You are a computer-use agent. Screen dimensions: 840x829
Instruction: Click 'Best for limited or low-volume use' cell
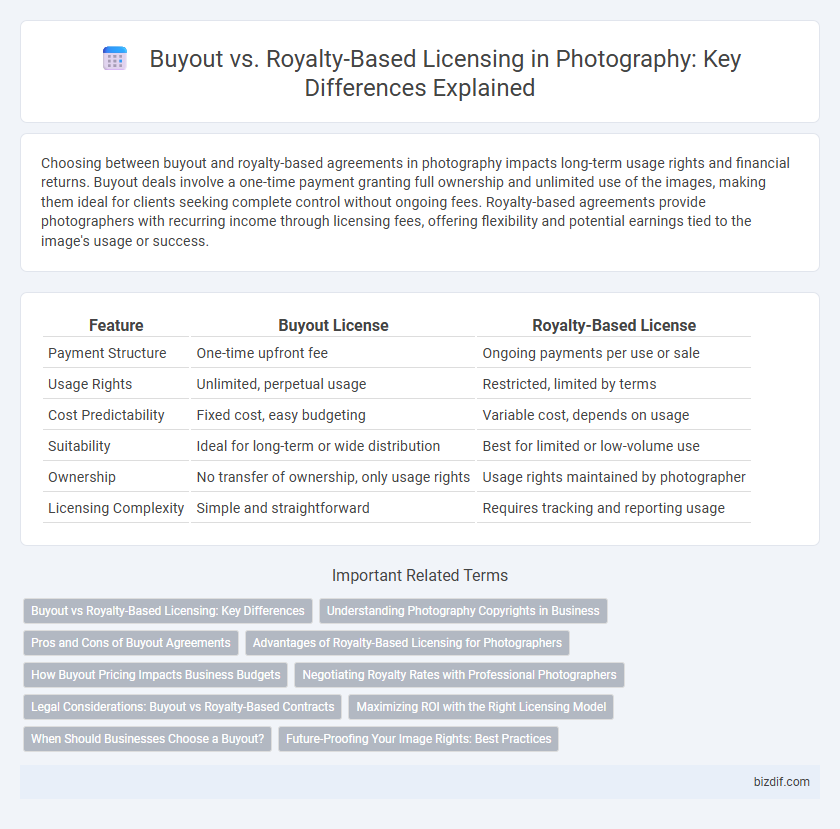coord(614,446)
